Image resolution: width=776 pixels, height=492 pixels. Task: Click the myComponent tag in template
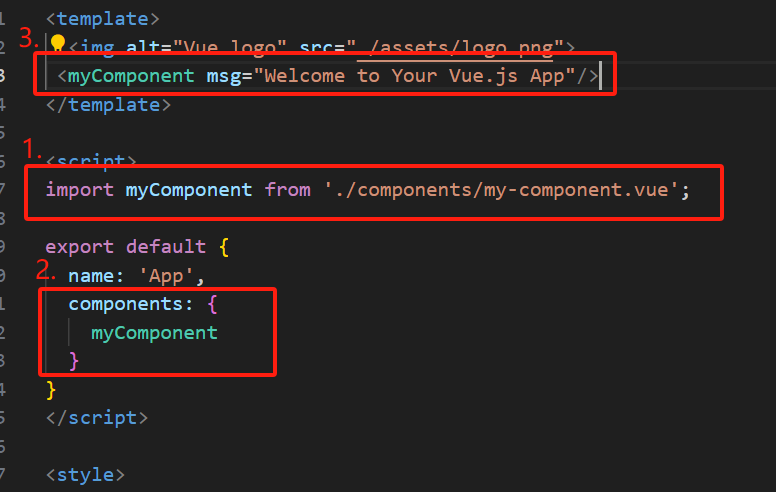click(131, 76)
